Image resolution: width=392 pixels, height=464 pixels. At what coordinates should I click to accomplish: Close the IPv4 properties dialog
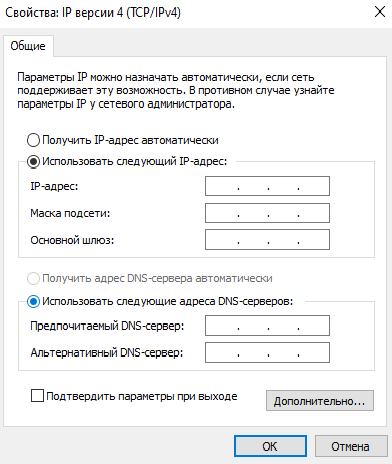[380, 12]
